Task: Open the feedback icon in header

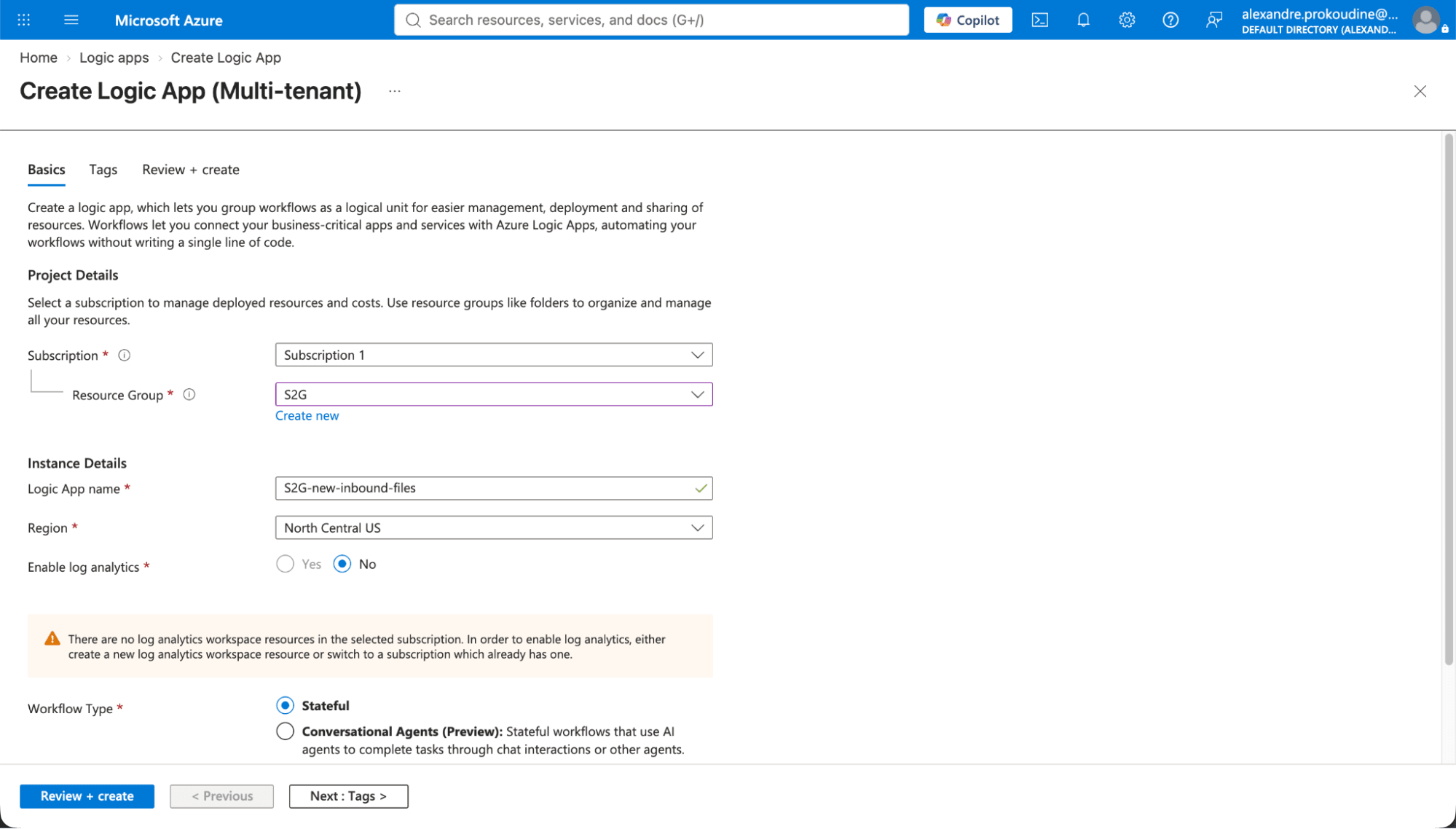Action: 1213,20
